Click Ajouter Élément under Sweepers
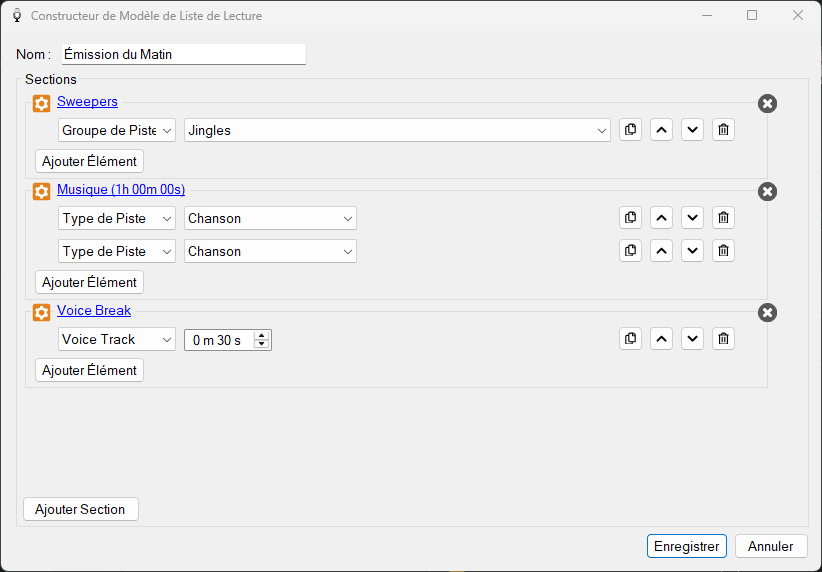Image resolution: width=822 pixels, height=572 pixels. [89, 161]
